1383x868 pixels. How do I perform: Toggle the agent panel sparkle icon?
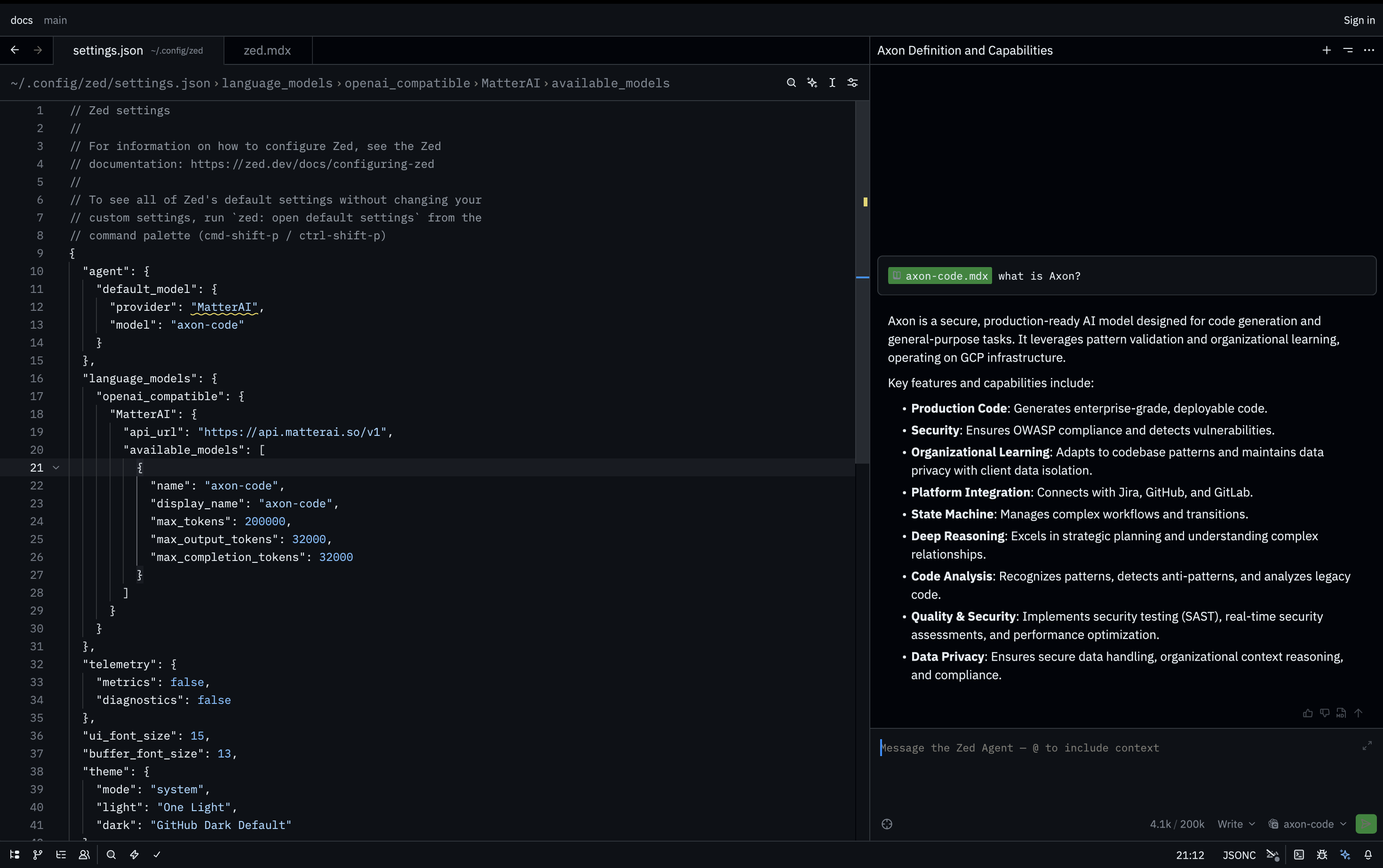(1345, 855)
